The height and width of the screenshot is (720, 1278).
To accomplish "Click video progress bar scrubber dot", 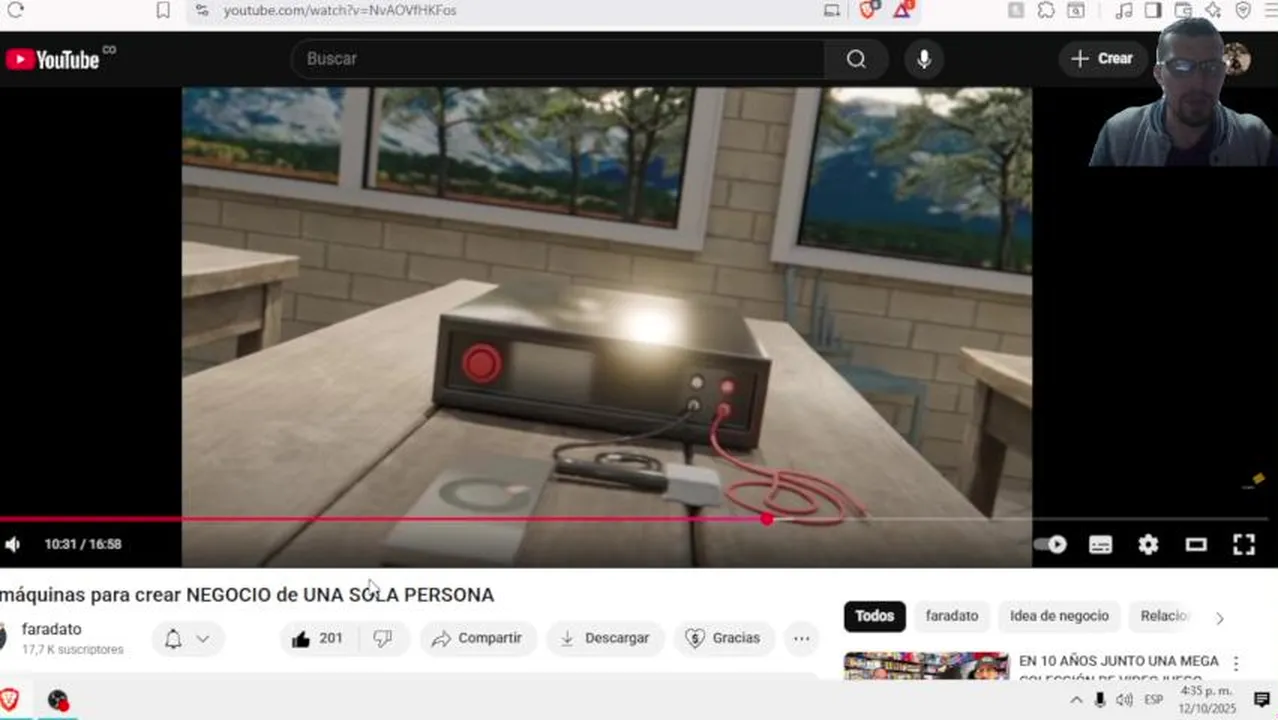I will (767, 519).
